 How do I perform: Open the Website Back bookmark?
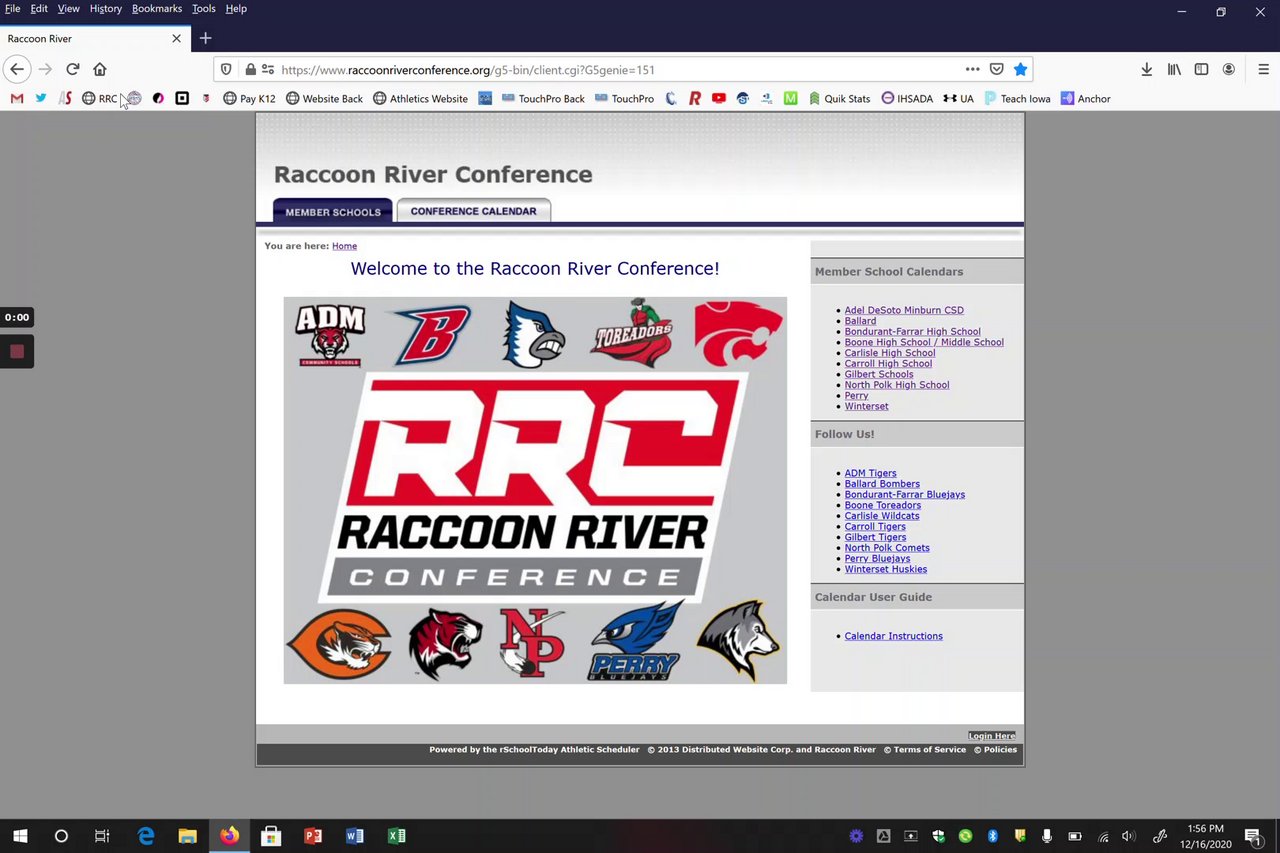tap(324, 98)
